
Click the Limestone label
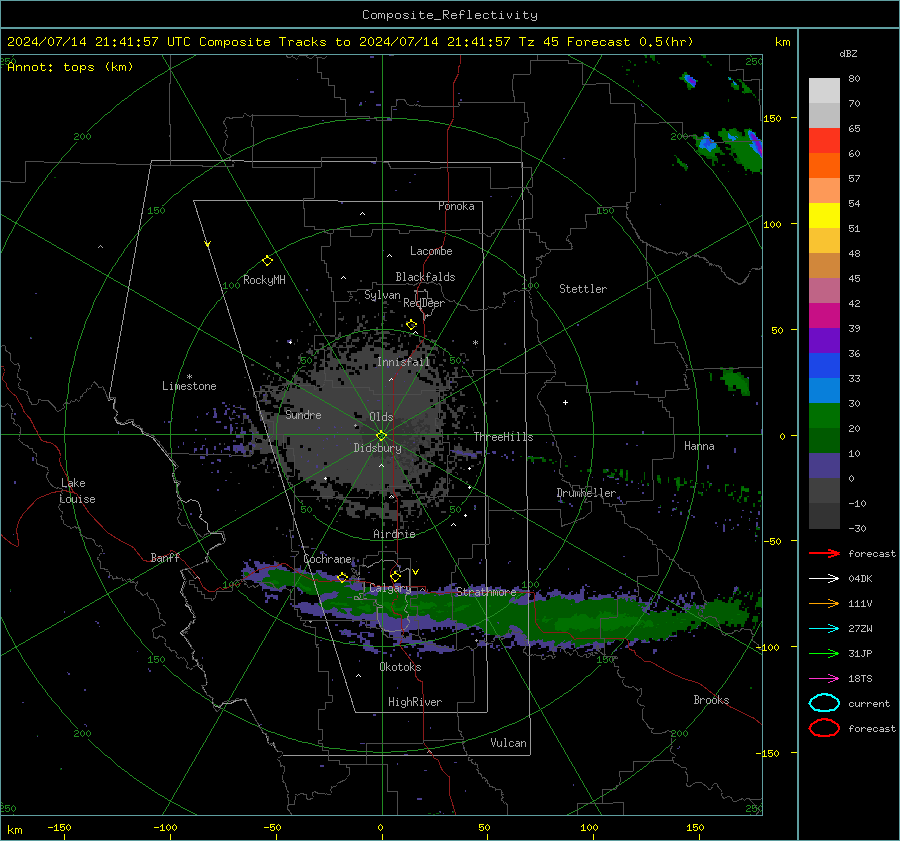tap(189, 386)
